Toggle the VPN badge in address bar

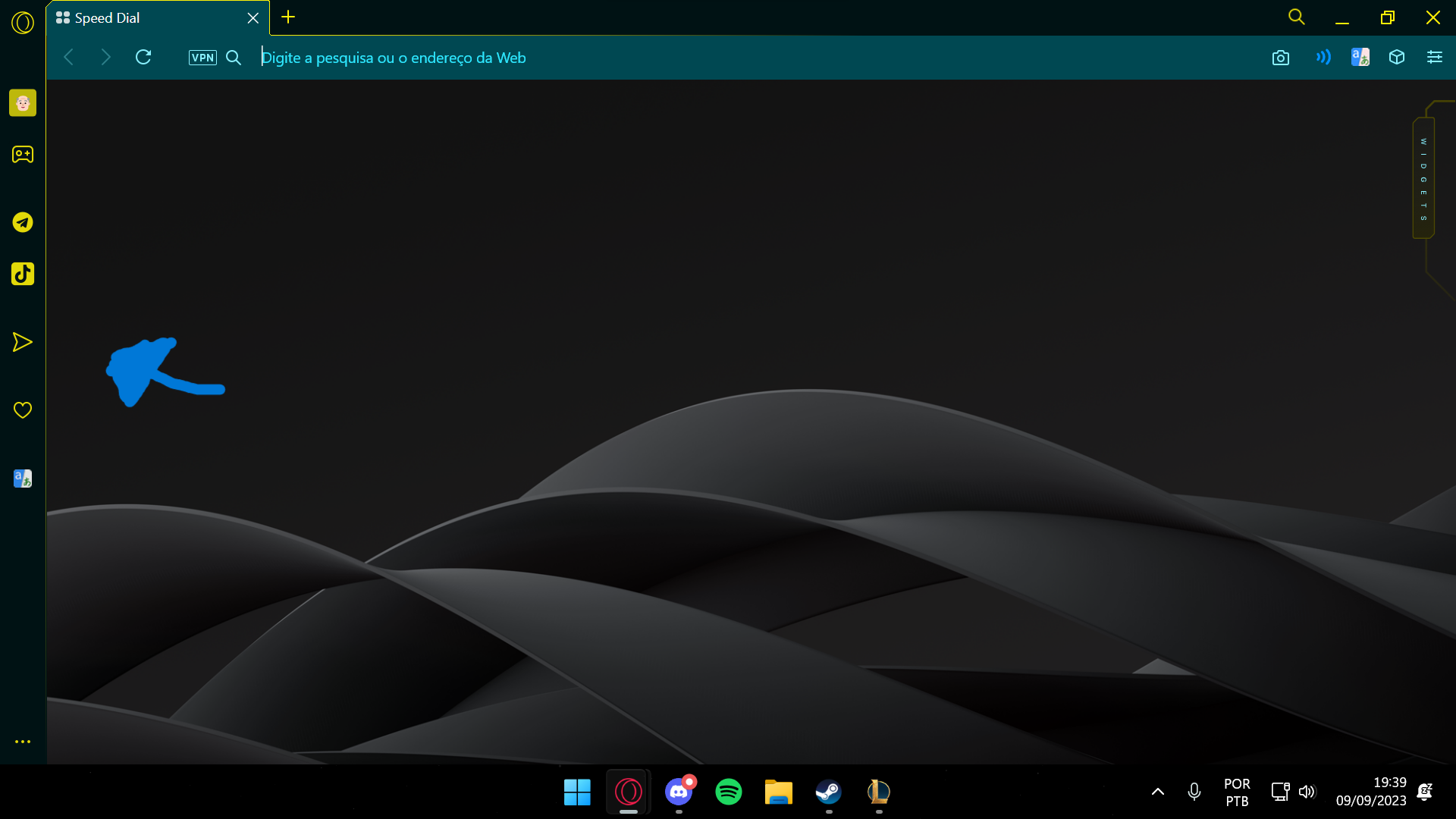(202, 58)
